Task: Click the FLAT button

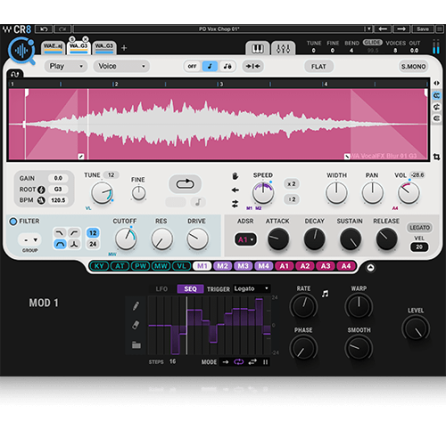Action: pos(319,67)
